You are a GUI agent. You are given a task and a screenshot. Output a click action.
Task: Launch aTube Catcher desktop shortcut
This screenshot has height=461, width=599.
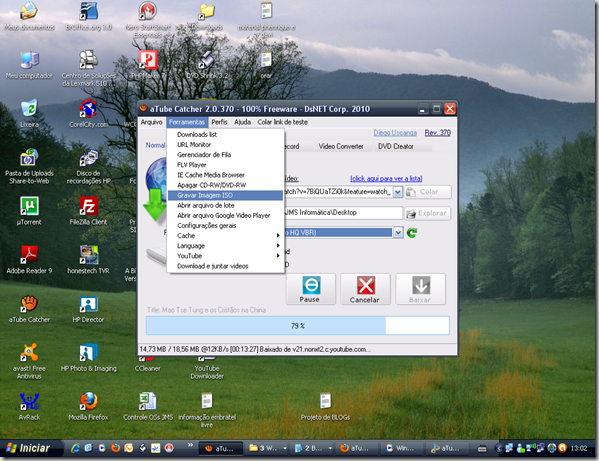[29, 309]
